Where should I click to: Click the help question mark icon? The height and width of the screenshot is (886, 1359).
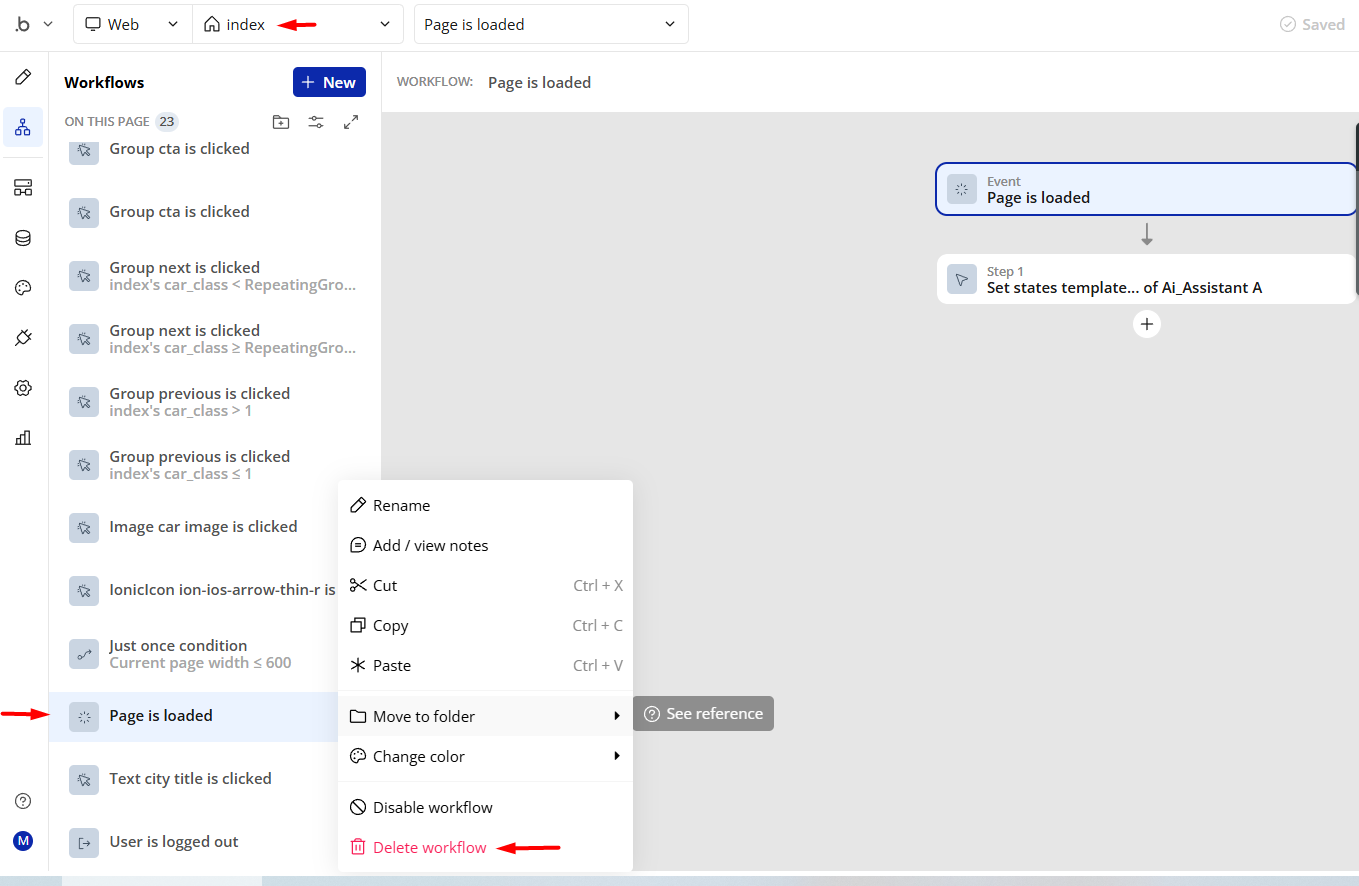[x=23, y=801]
